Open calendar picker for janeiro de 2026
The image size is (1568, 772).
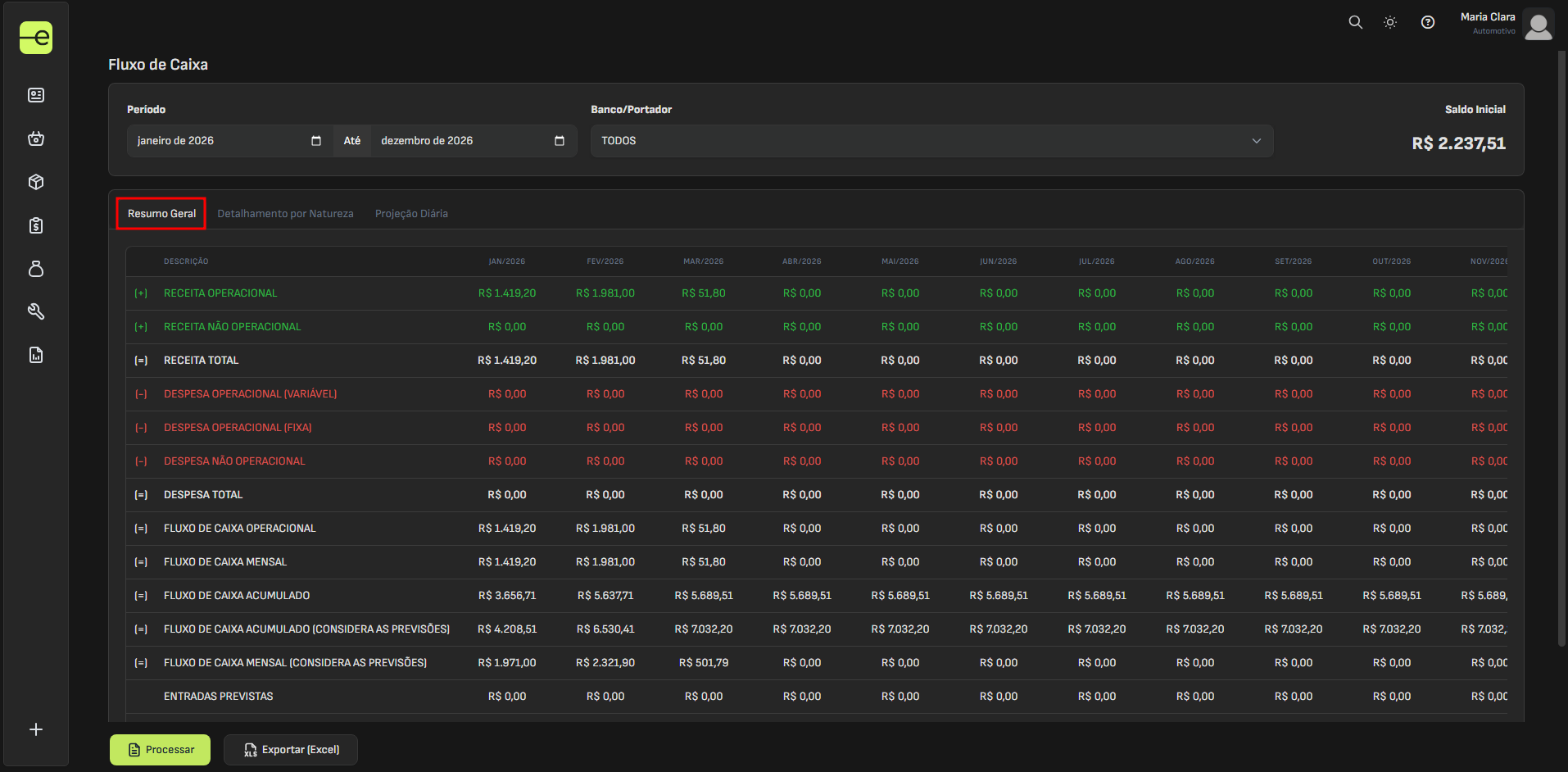click(316, 141)
